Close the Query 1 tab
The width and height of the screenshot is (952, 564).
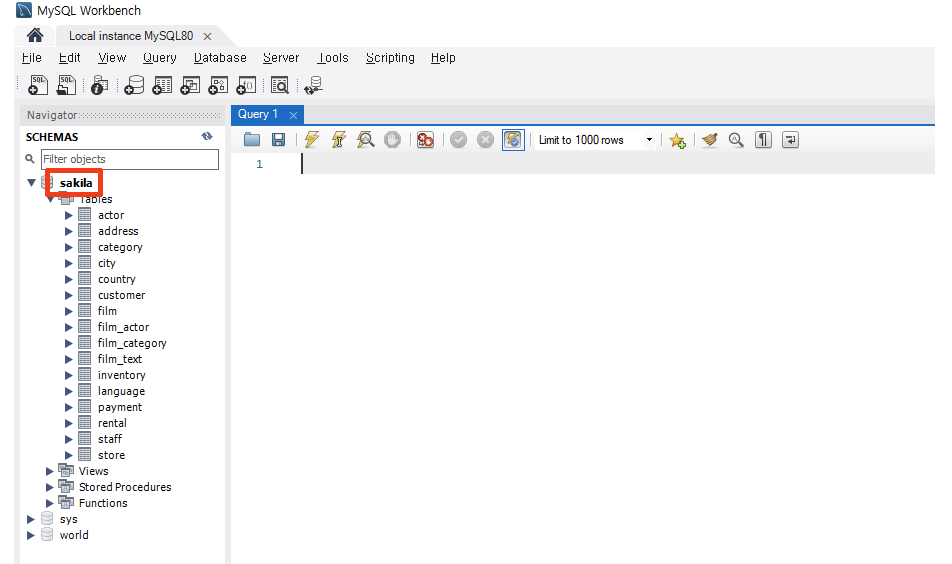point(293,115)
